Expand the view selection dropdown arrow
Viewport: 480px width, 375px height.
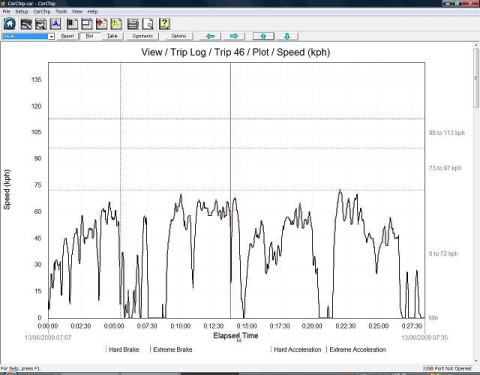[51, 36]
